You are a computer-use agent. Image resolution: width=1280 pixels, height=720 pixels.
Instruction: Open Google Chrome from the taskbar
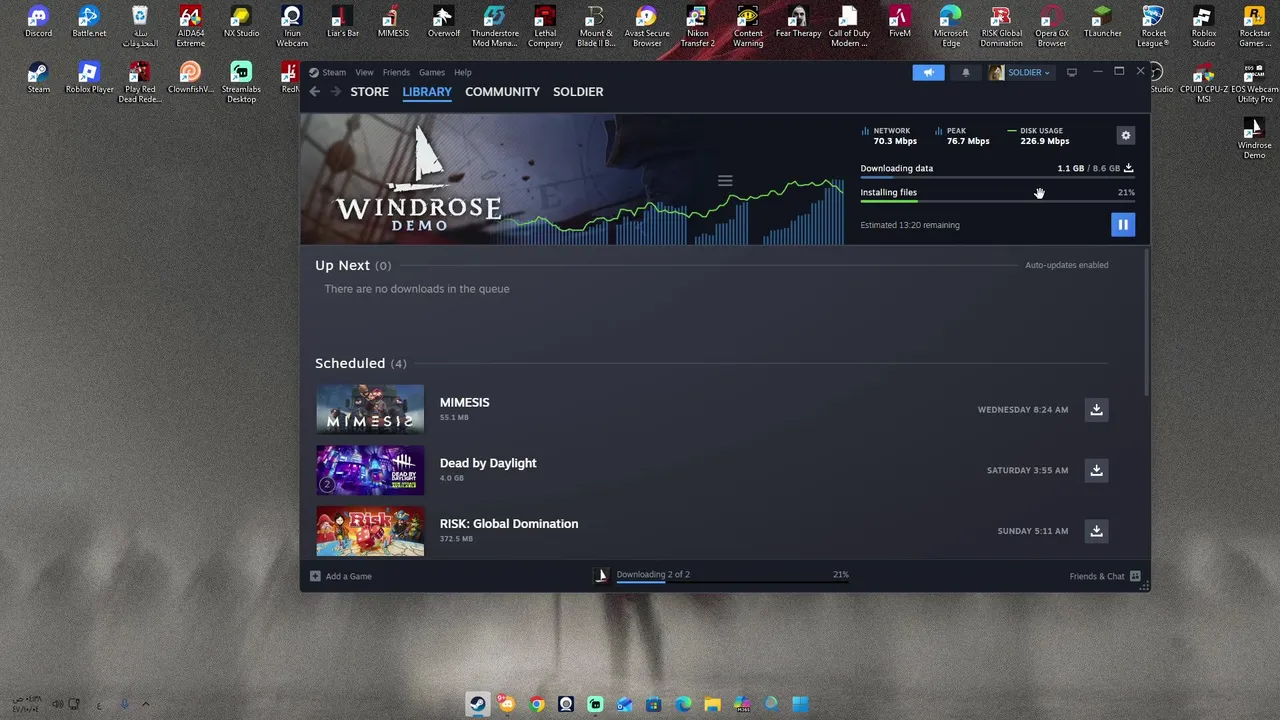pyautogui.click(x=537, y=704)
